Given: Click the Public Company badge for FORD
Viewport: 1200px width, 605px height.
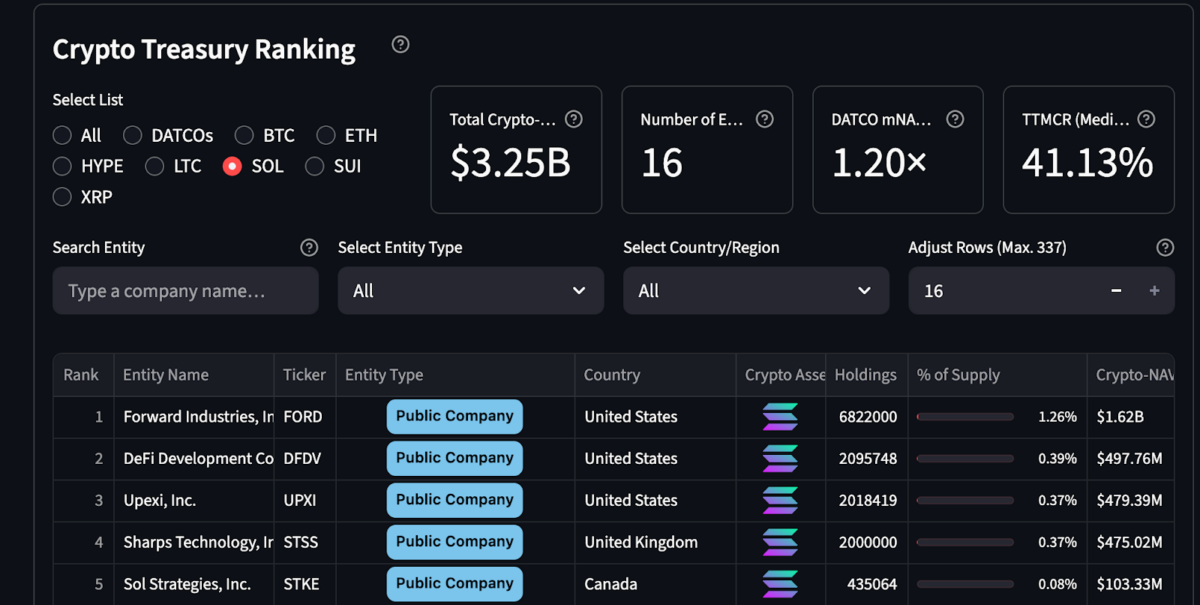Looking at the screenshot, I should click(455, 417).
